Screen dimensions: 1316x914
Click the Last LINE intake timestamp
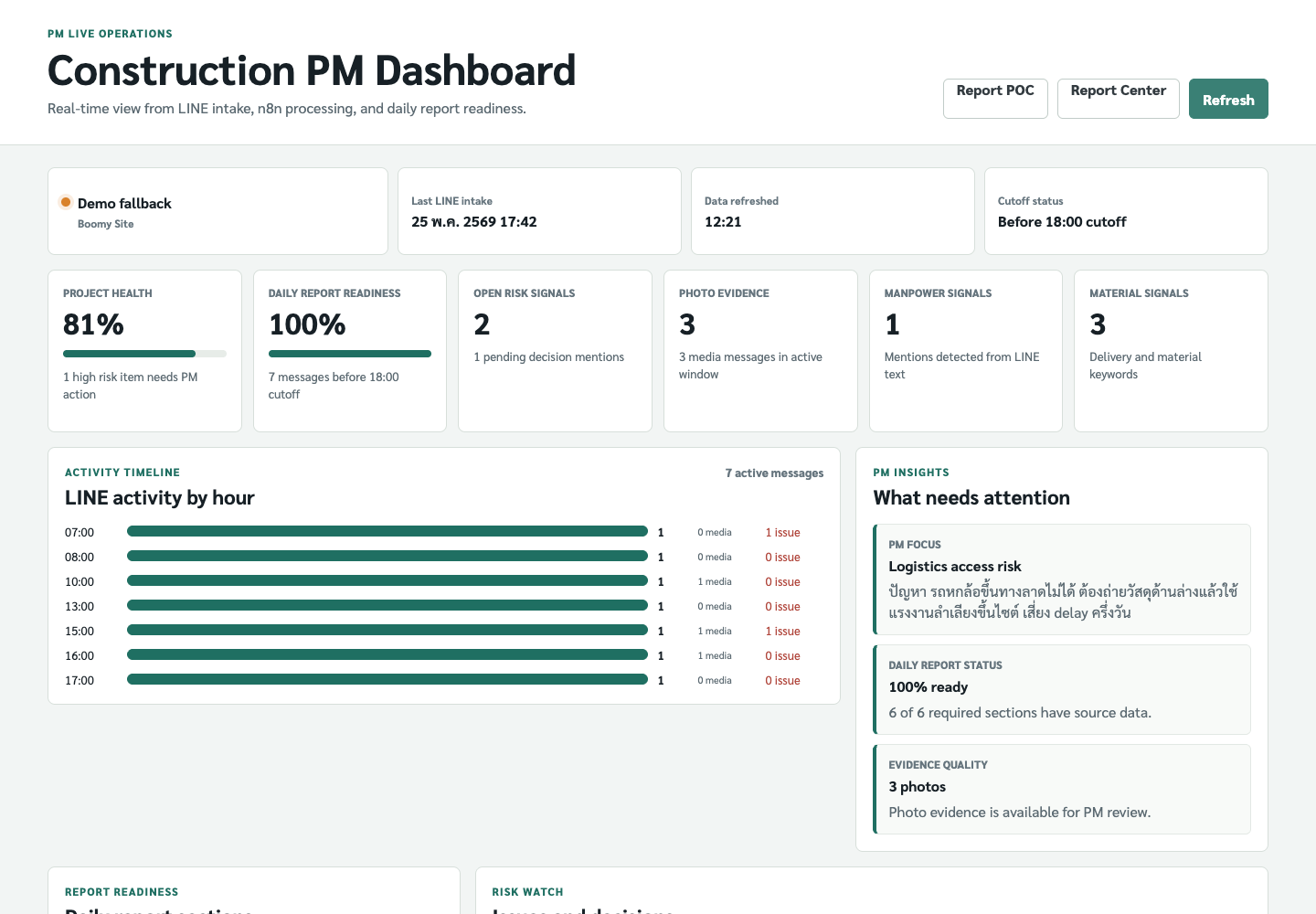click(x=474, y=222)
